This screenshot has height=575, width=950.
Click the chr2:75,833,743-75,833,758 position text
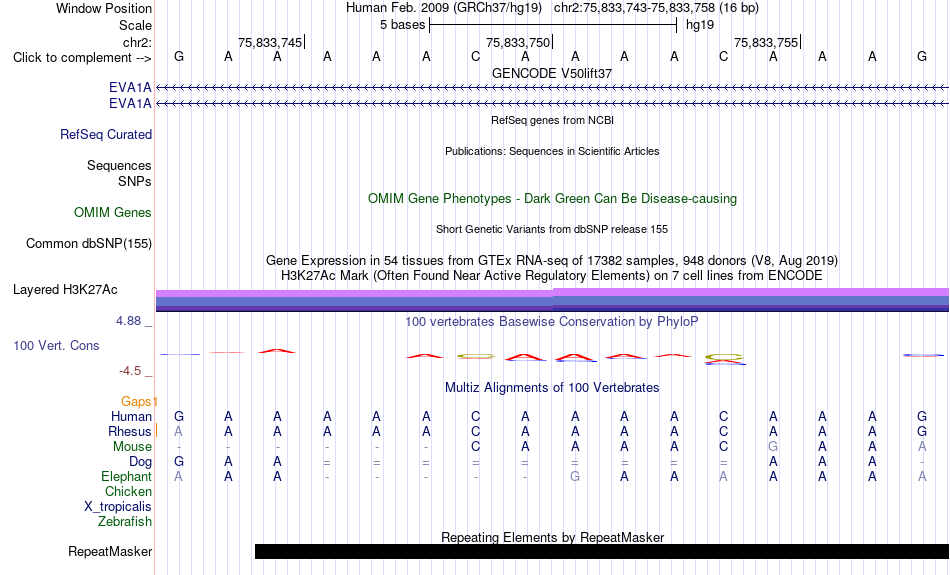[x=656, y=8]
